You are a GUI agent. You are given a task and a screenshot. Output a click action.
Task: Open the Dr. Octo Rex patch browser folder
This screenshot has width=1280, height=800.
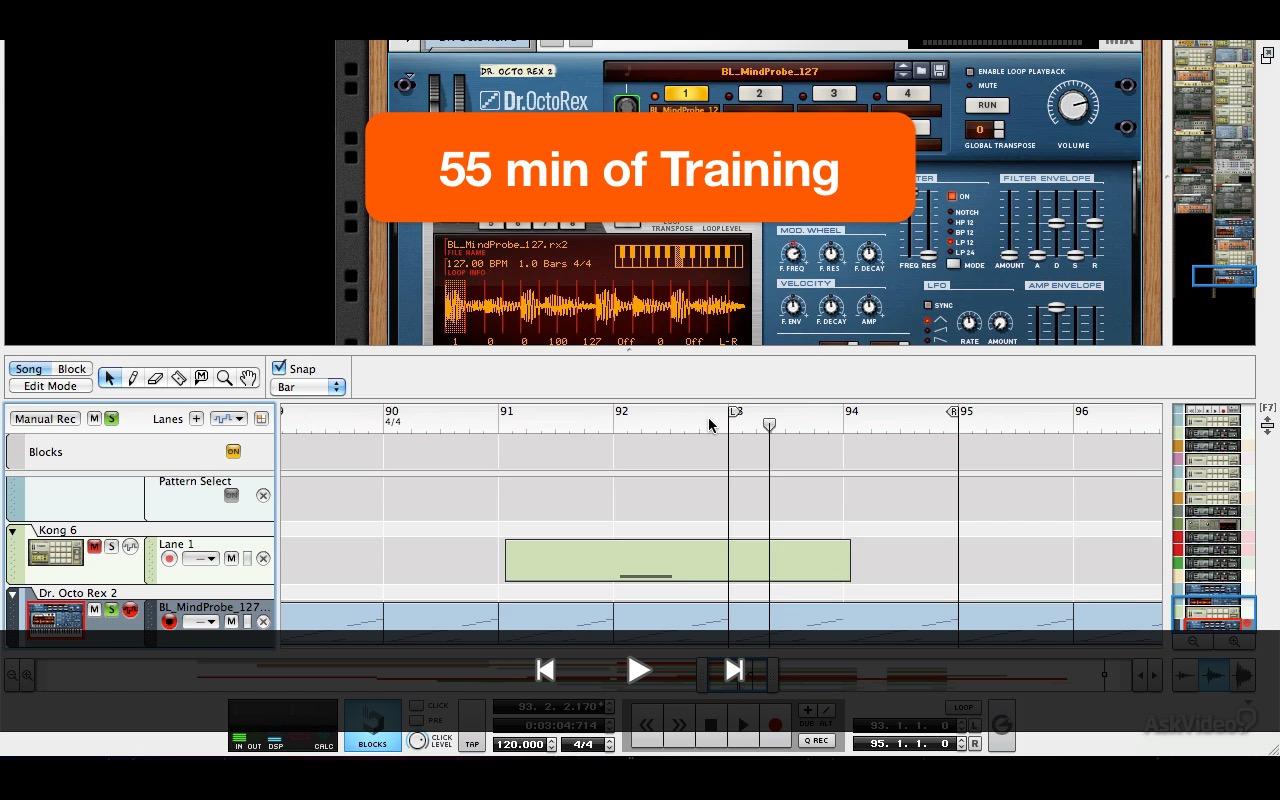[922, 71]
